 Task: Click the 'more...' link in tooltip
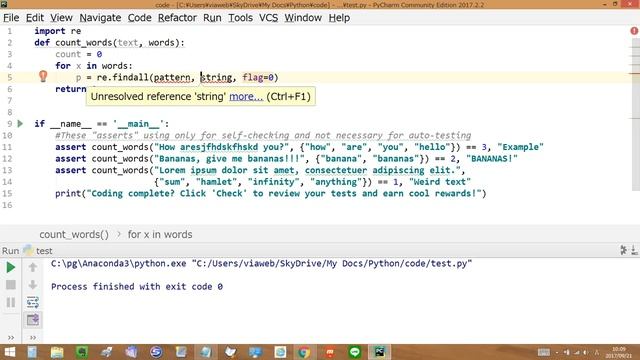pyautogui.click(x=246, y=97)
